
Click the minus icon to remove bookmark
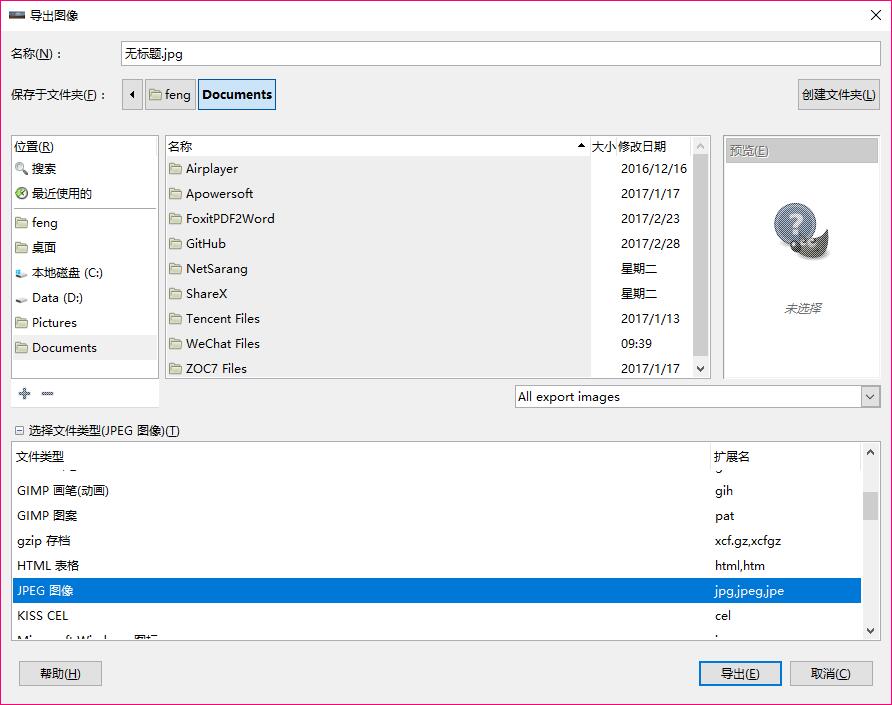[x=48, y=393]
